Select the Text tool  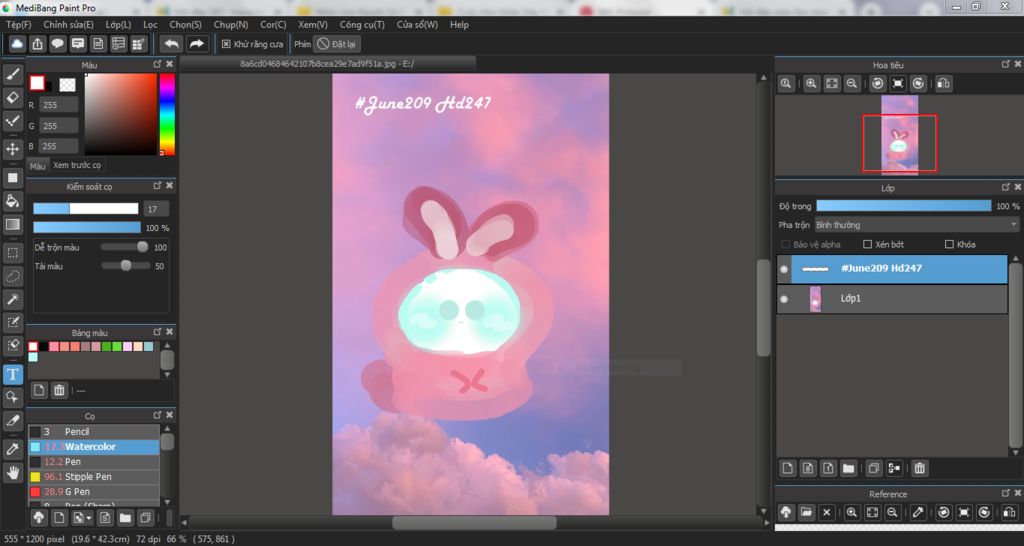(12, 374)
